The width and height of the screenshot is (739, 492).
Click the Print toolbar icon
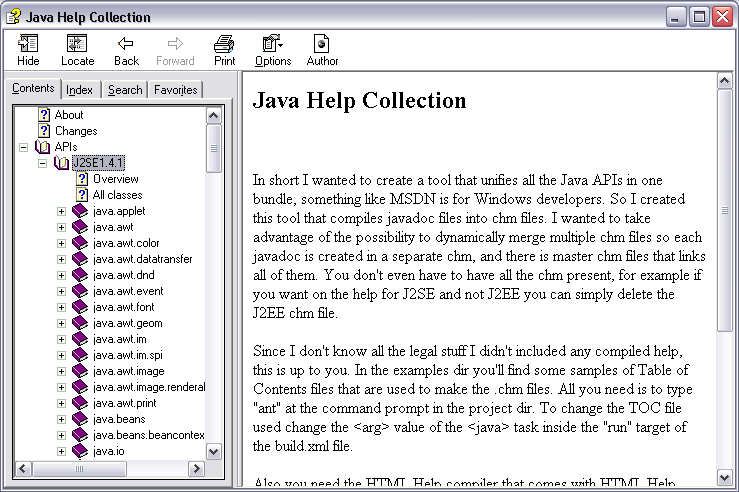pyautogui.click(x=225, y=44)
